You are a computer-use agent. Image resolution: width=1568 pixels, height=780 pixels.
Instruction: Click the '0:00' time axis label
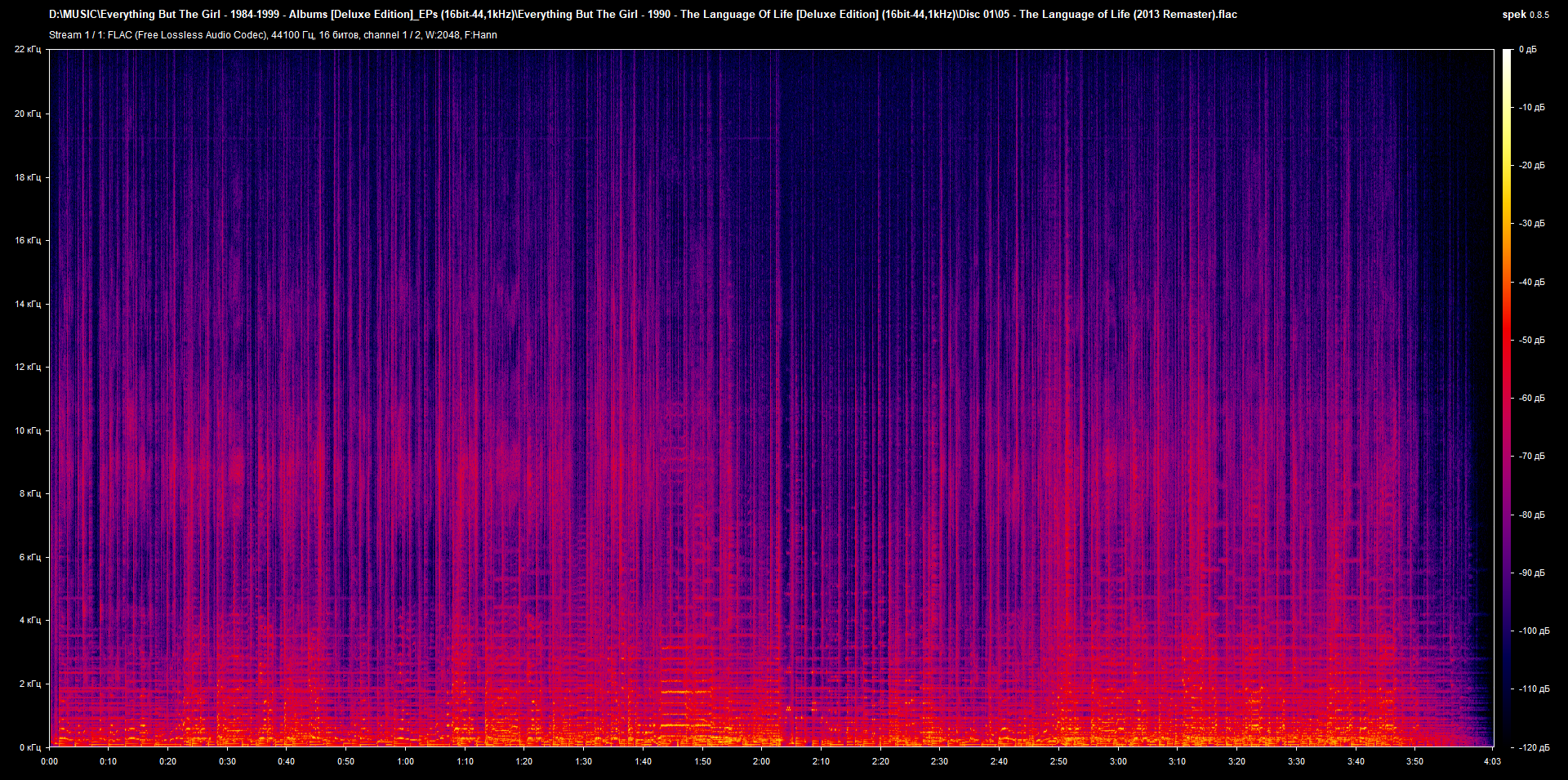(50, 761)
